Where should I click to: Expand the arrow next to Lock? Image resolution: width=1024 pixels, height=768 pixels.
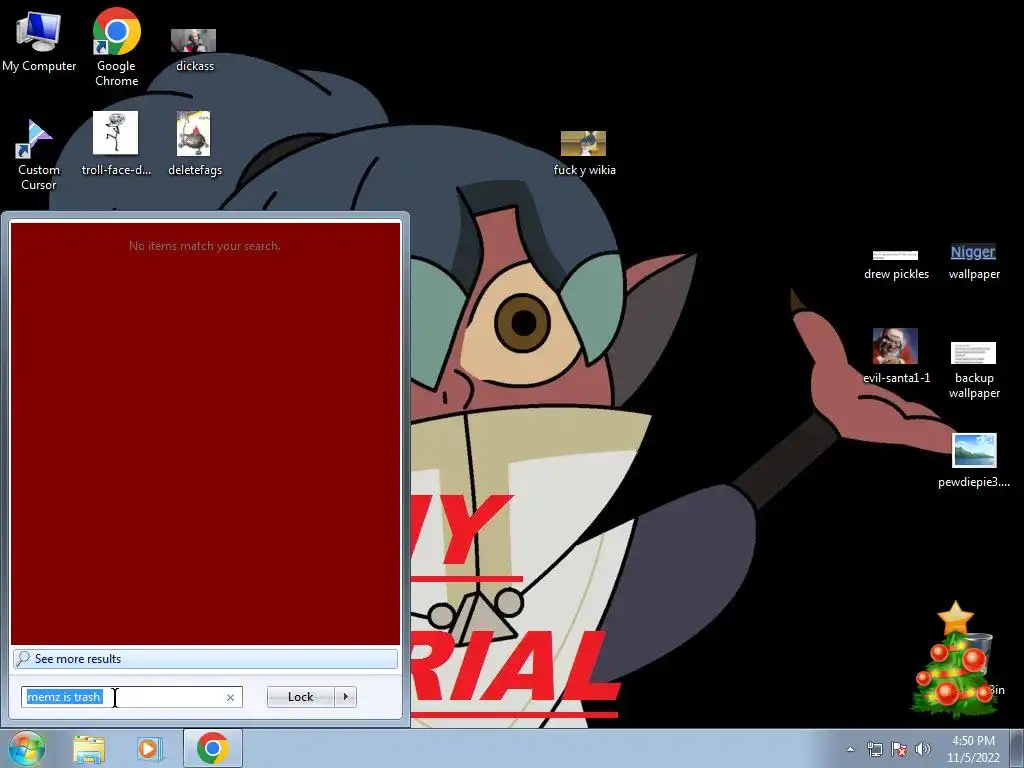[x=345, y=697]
